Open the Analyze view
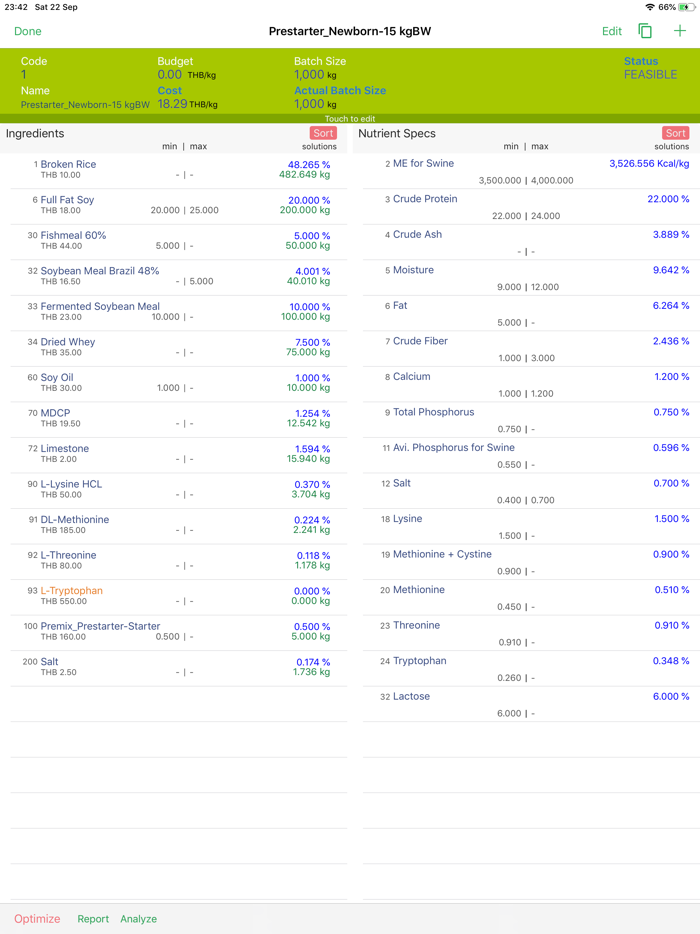Image resolution: width=700 pixels, height=934 pixels. coord(138,919)
